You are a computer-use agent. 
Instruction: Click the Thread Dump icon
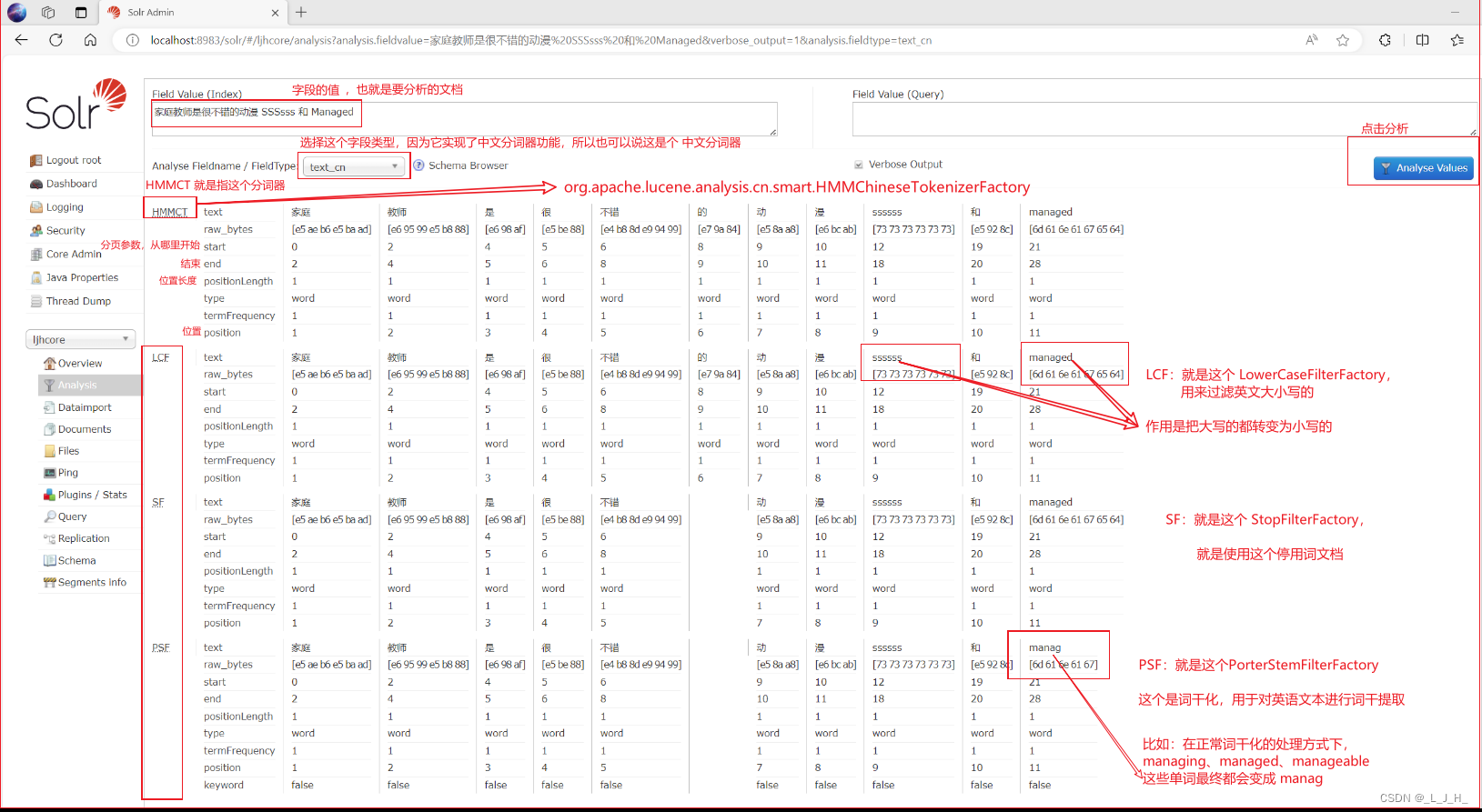(36, 302)
